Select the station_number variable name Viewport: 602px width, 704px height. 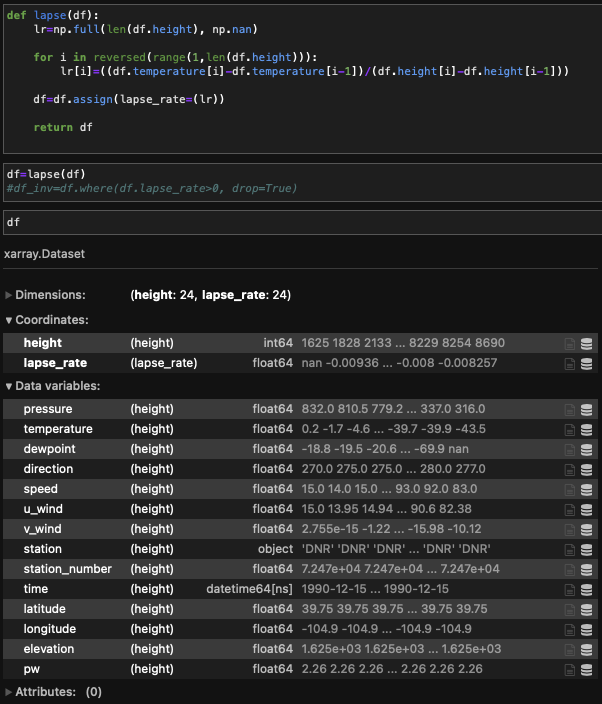(x=68, y=569)
